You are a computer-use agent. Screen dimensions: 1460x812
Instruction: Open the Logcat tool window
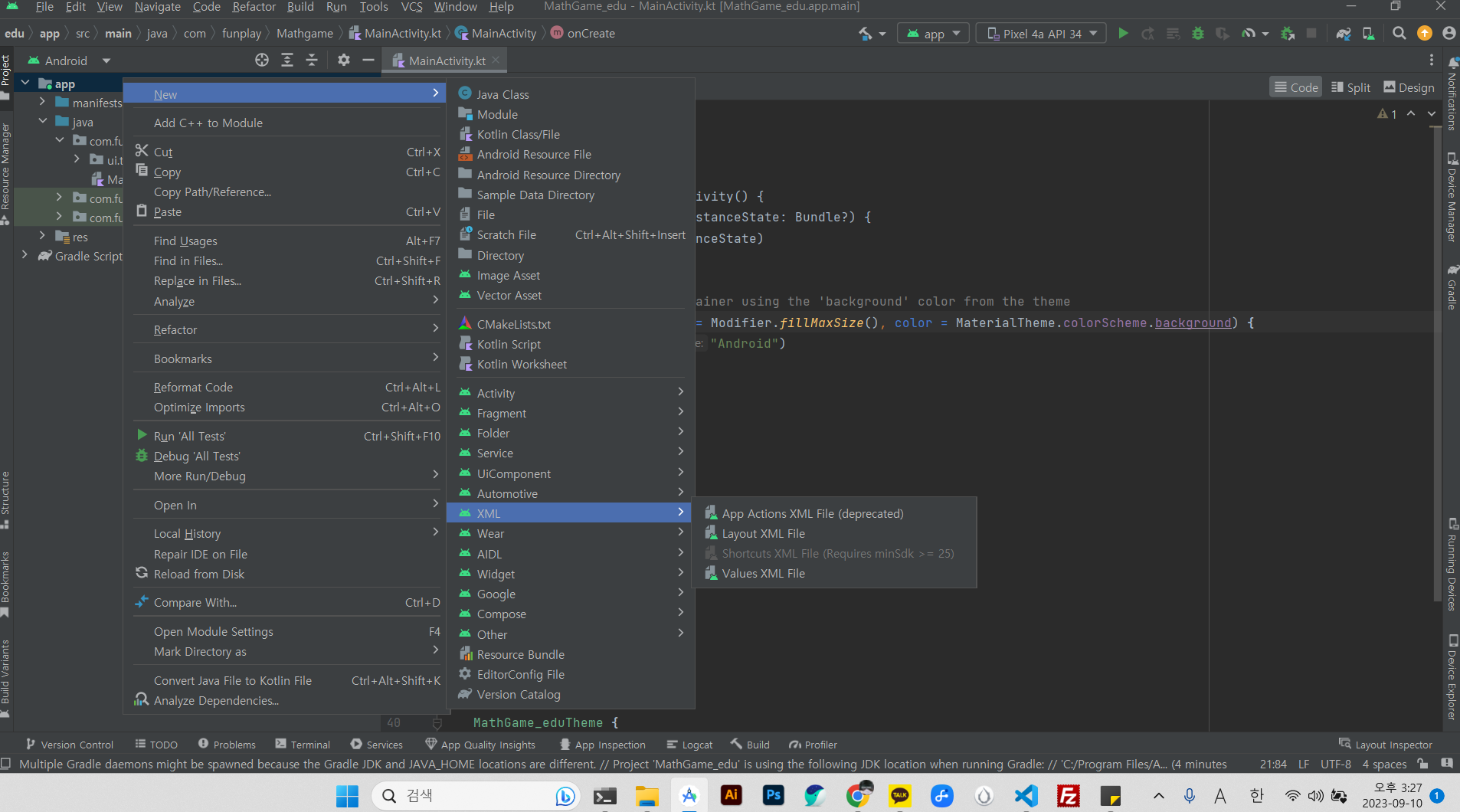(x=689, y=745)
